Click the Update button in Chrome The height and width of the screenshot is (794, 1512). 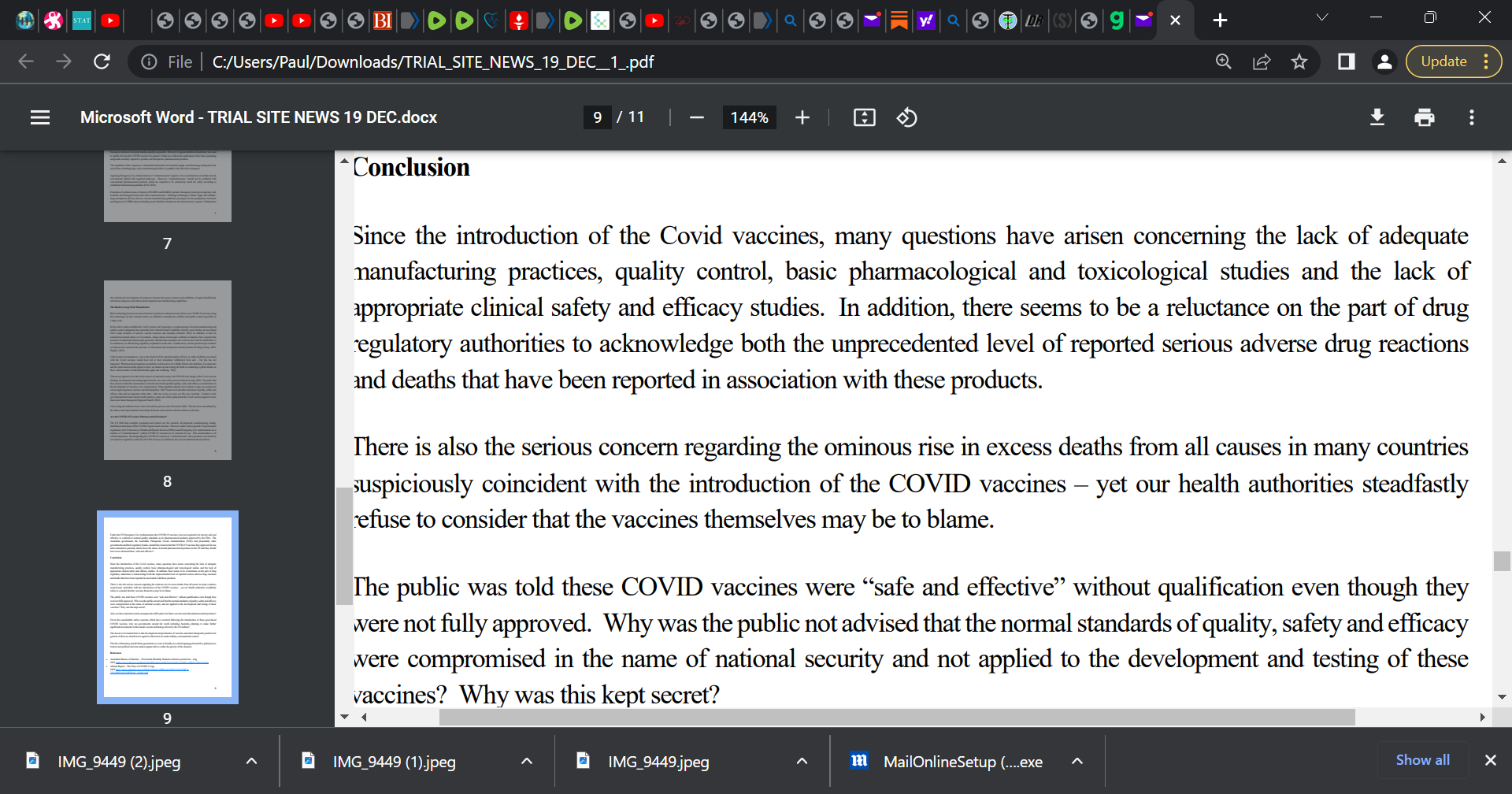pos(1443,61)
